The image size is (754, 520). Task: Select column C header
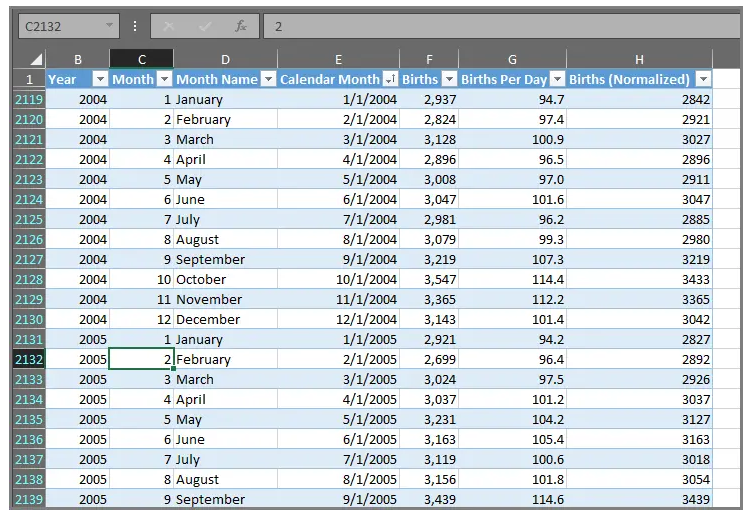(142, 59)
